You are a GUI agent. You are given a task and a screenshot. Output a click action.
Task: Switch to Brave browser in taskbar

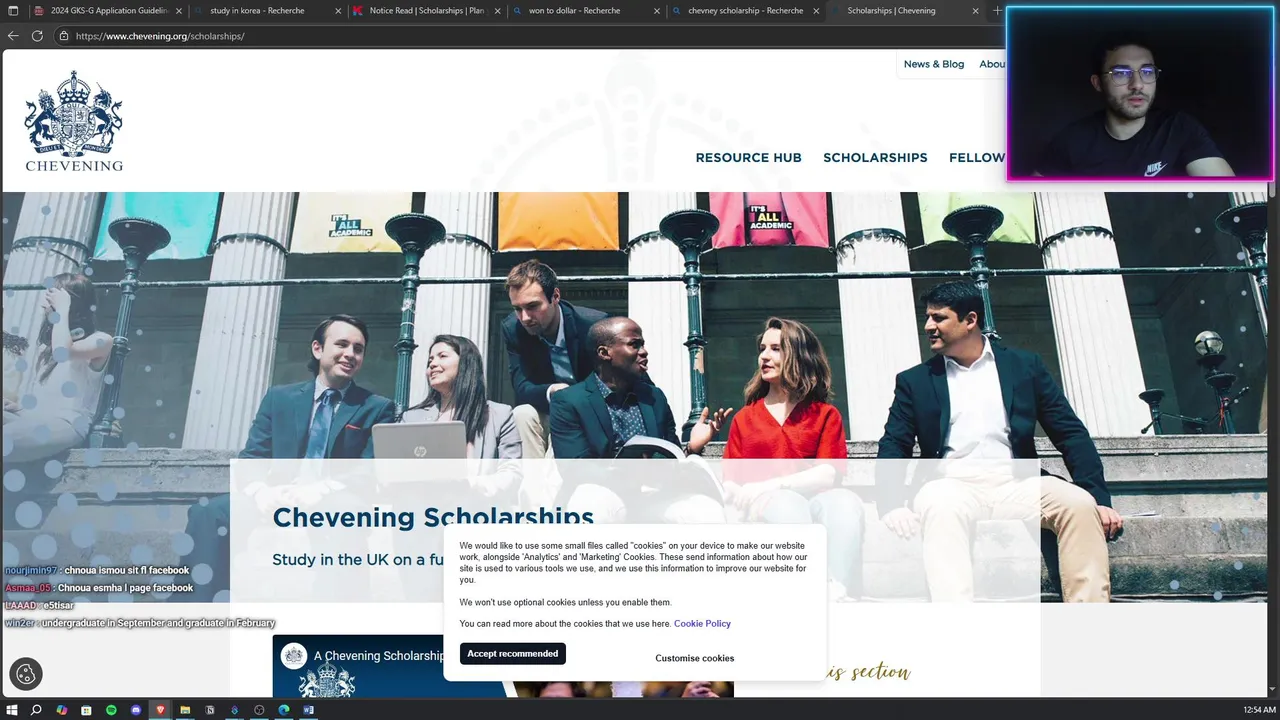(x=160, y=710)
